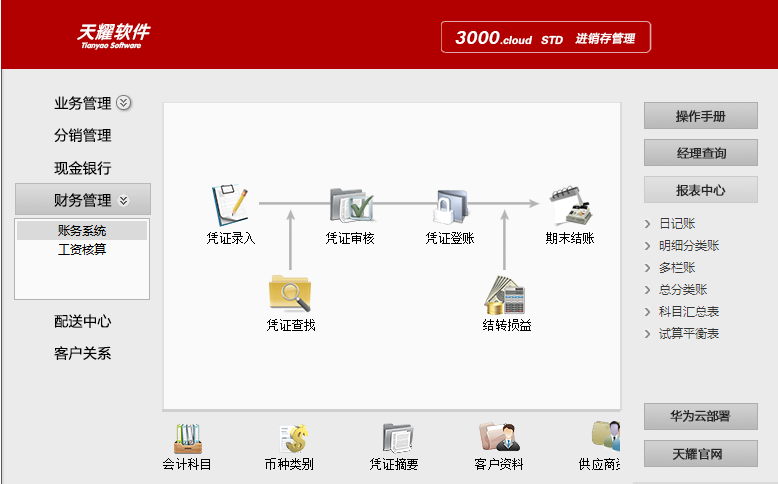Click the 操作手册 button
This screenshot has height=484, width=778.
click(700, 116)
